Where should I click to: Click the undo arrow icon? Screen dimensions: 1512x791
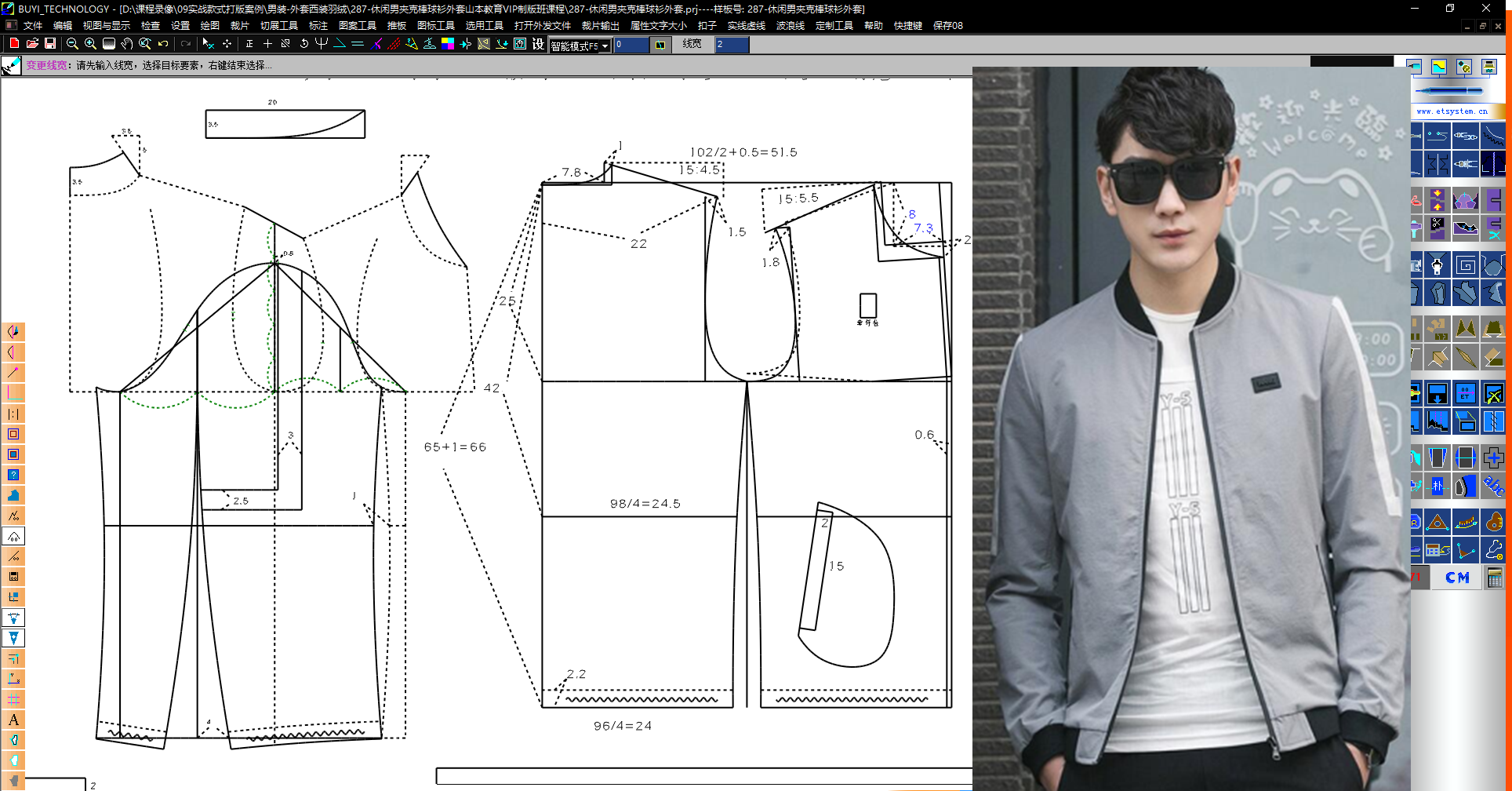pos(163,44)
